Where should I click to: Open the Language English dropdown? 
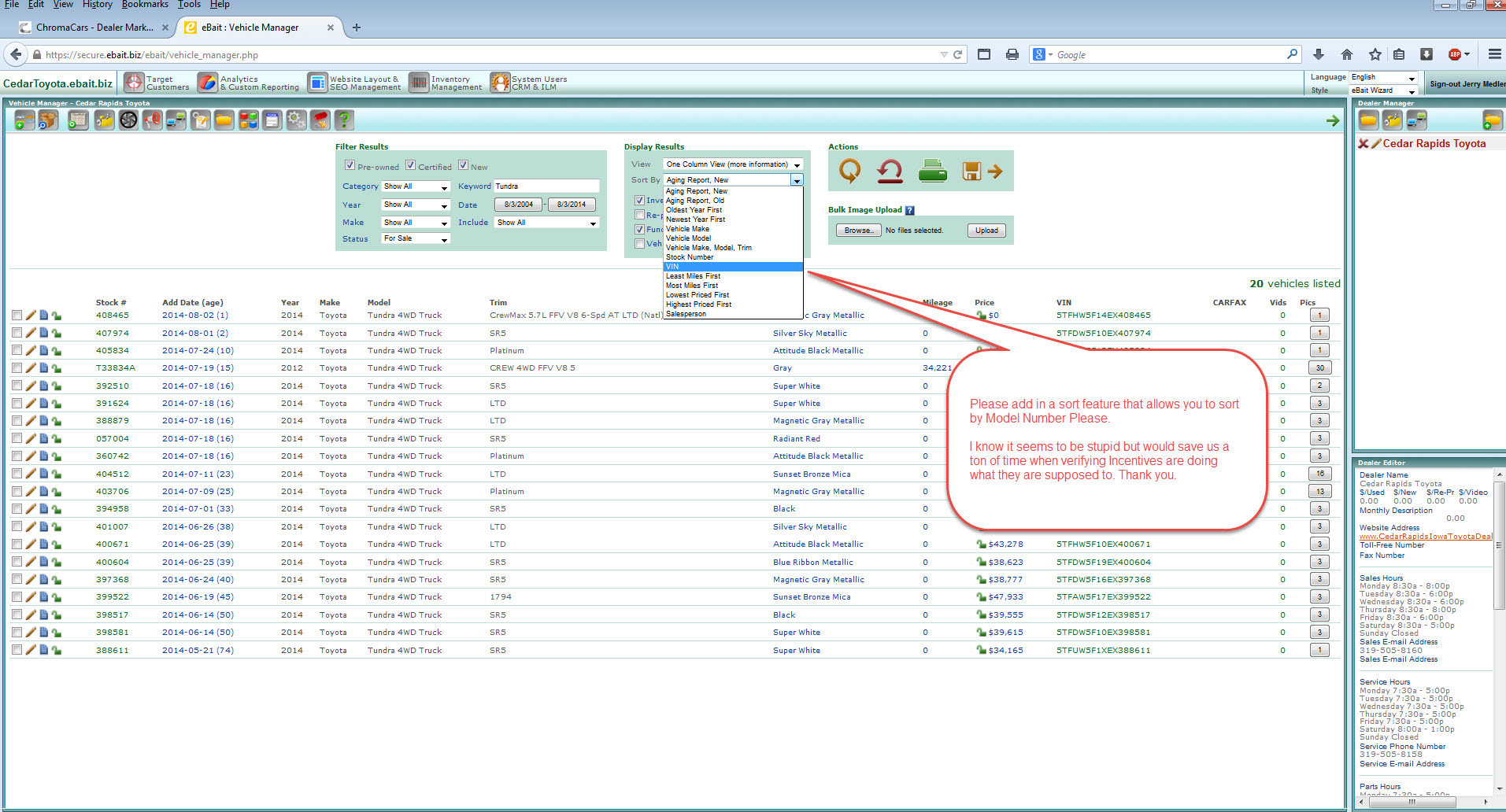pyautogui.click(x=1383, y=77)
